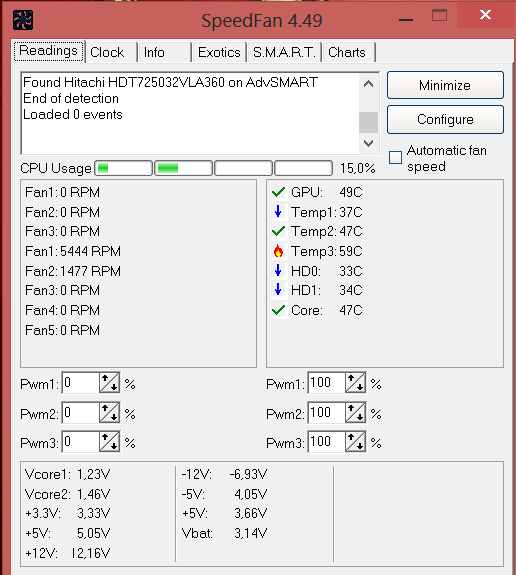Click the log box scroll down arrow
516x575 pixels.
click(x=368, y=143)
